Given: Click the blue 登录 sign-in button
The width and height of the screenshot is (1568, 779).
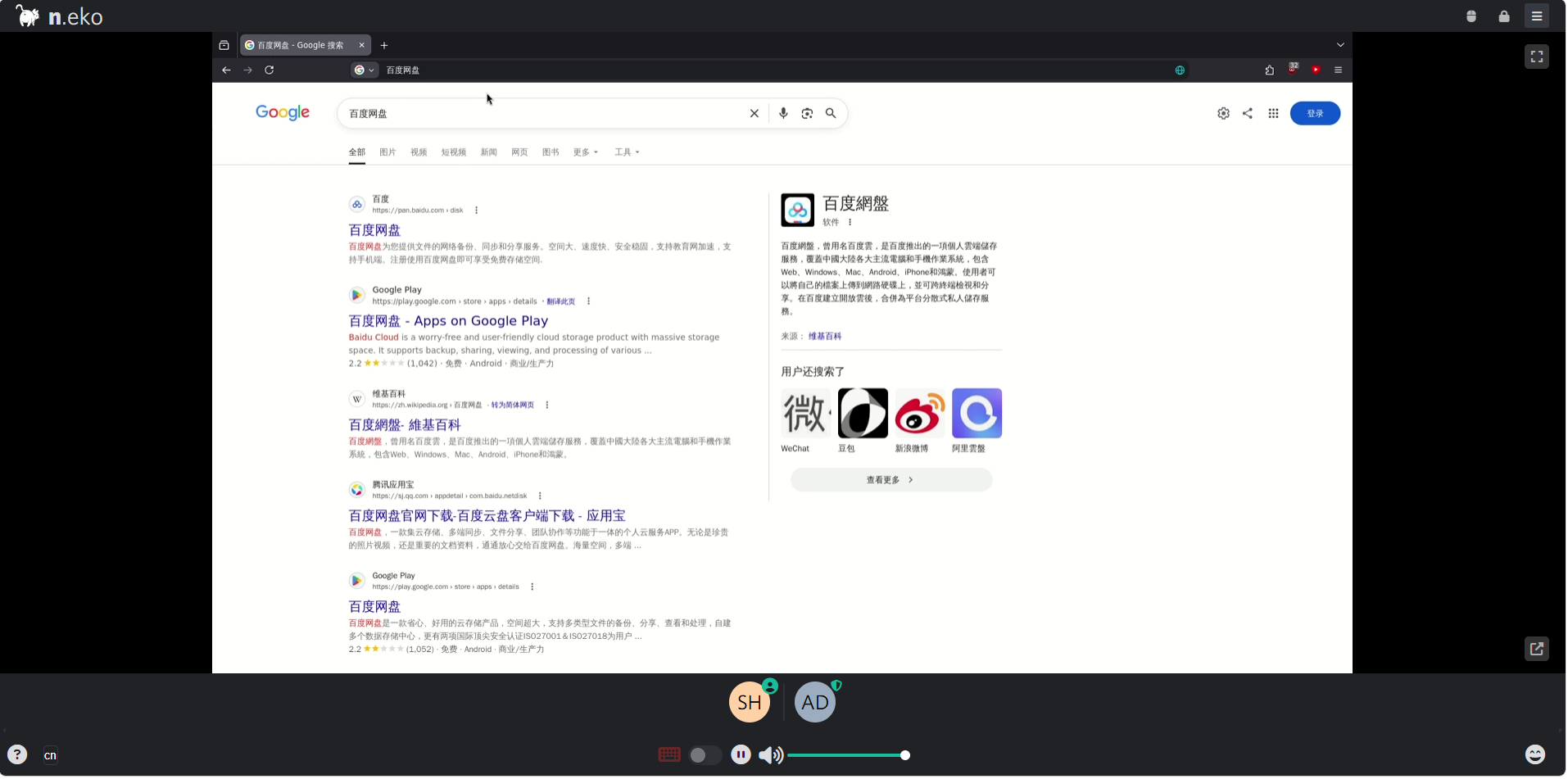Looking at the screenshot, I should [1315, 114].
